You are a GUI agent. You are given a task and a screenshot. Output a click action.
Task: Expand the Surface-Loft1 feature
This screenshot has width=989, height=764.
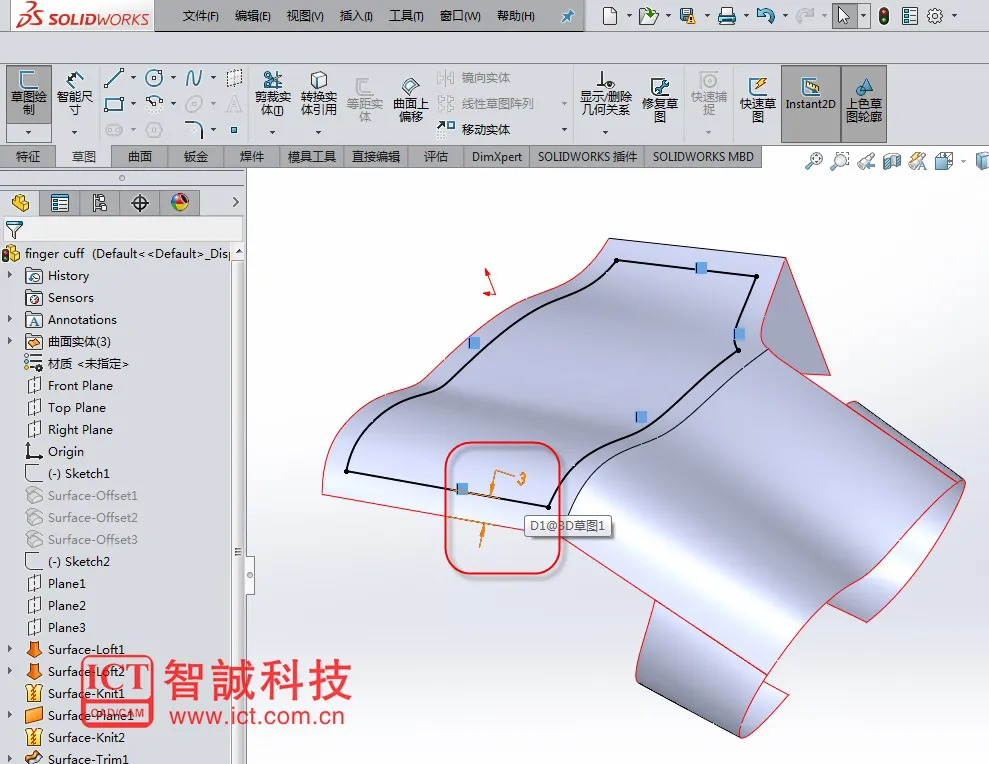9,649
